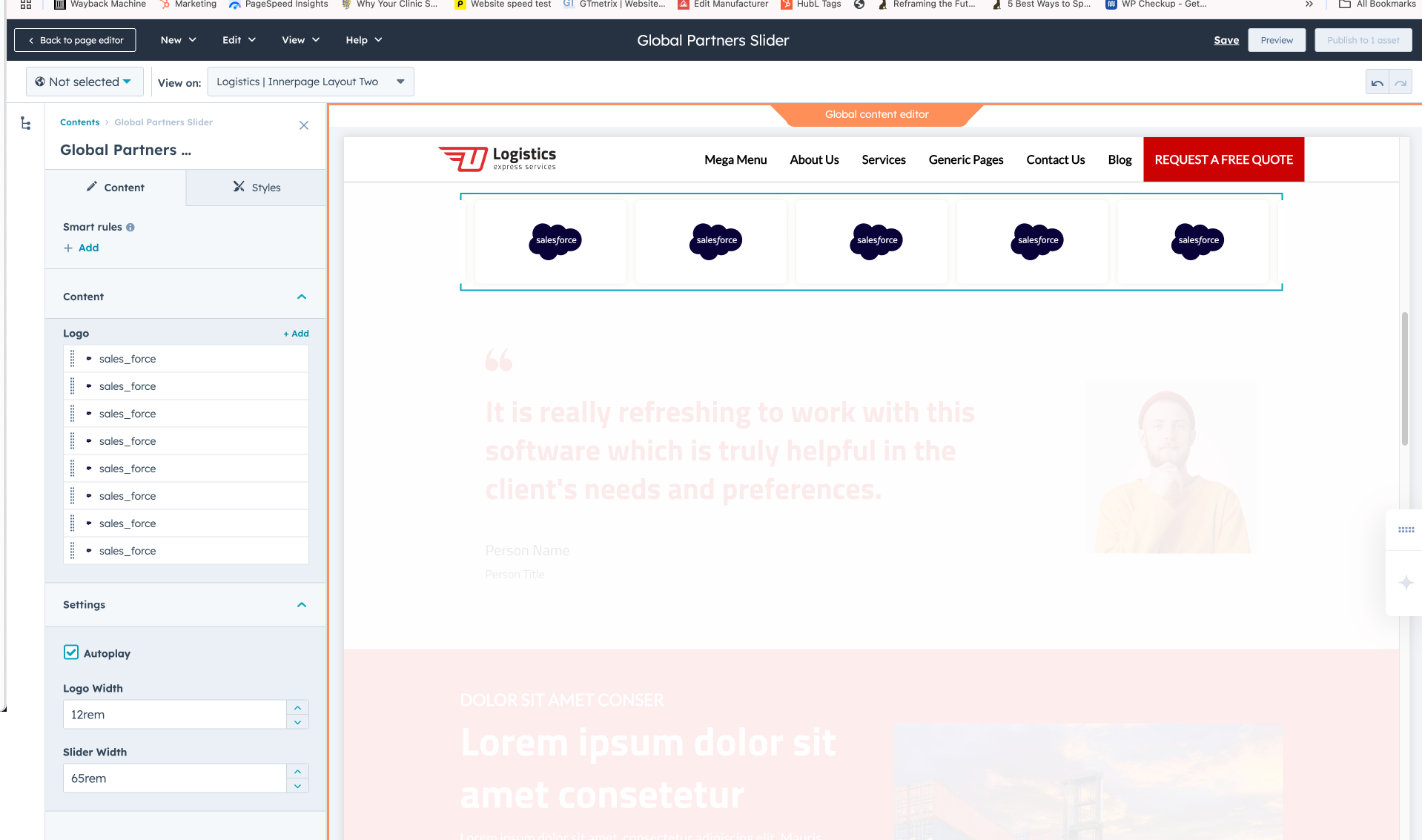Click the dotted grid icon on right edge
This screenshot has width=1422, height=840.
pos(1406,529)
